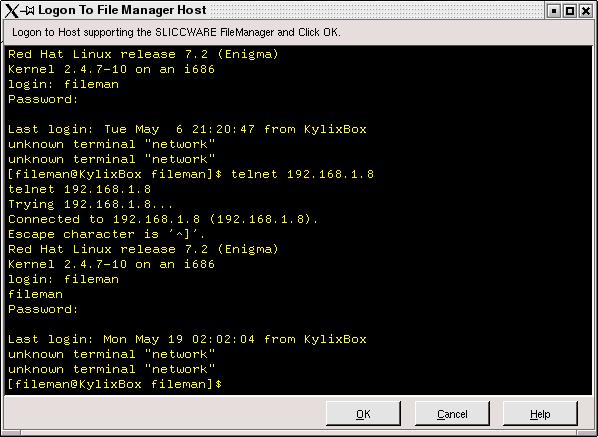The width and height of the screenshot is (598, 437).
Task: Click the topmost Red Hat Linux release 7.2 line
Action: coord(143,54)
